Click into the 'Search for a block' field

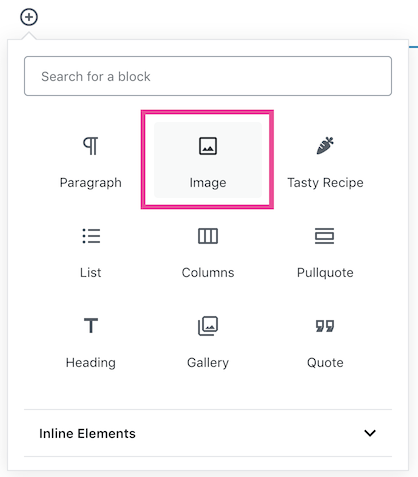pyautogui.click(x=208, y=76)
